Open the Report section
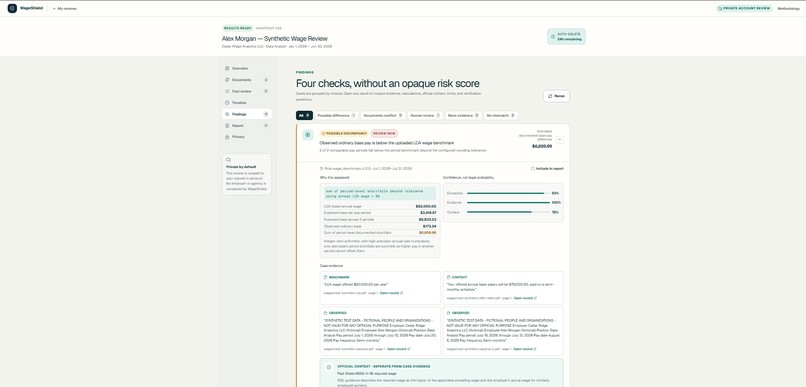The width and height of the screenshot is (806, 387). point(247,125)
